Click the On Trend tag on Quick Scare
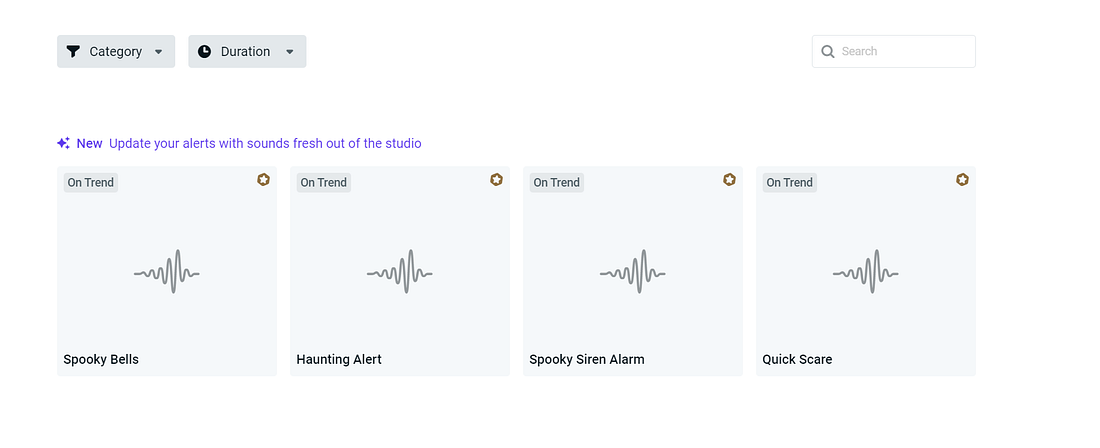The width and height of the screenshot is (1100, 448). coord(790,182)
